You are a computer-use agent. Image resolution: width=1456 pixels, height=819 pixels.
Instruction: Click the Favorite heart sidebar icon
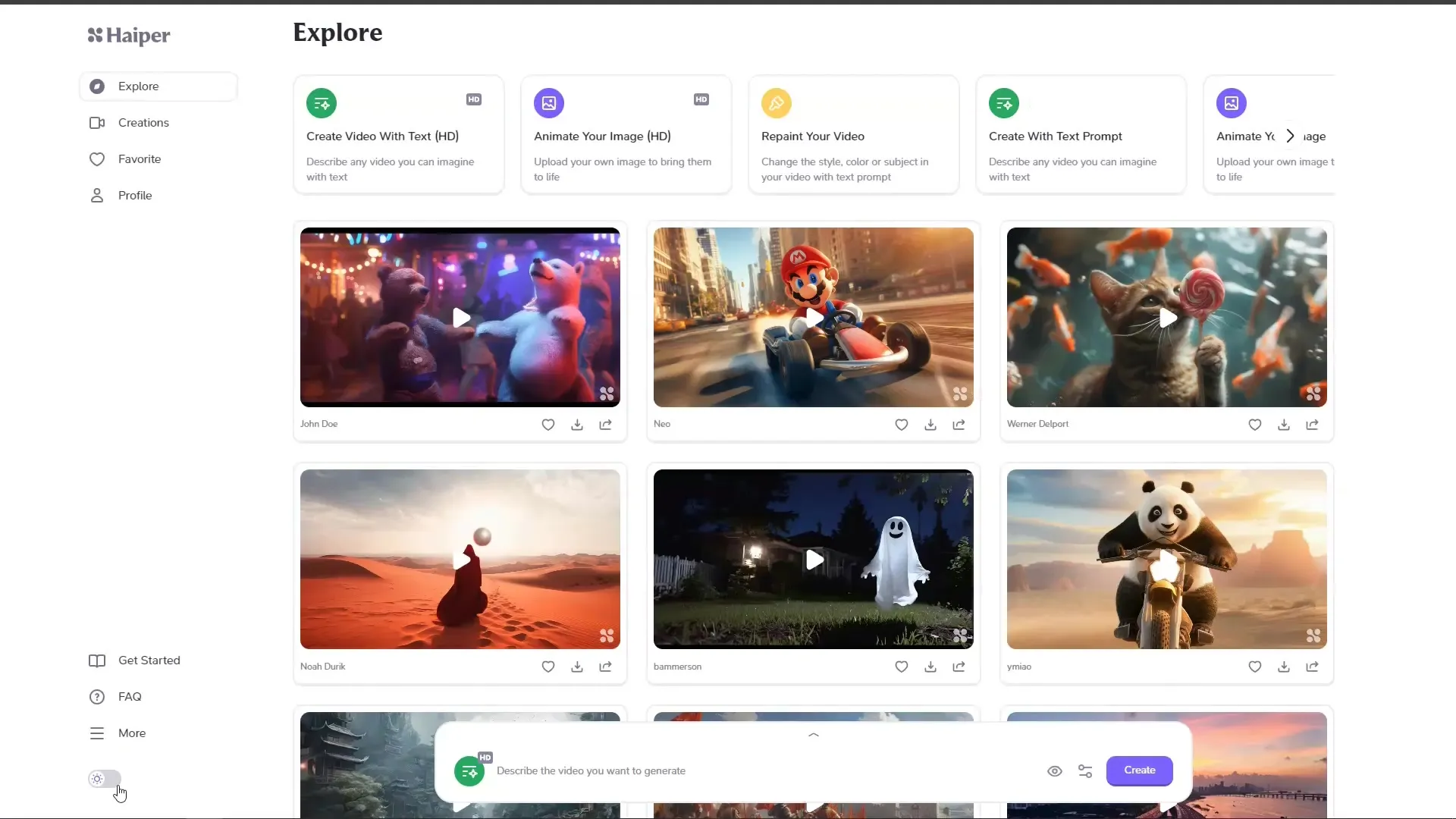(x=97, y=159)
